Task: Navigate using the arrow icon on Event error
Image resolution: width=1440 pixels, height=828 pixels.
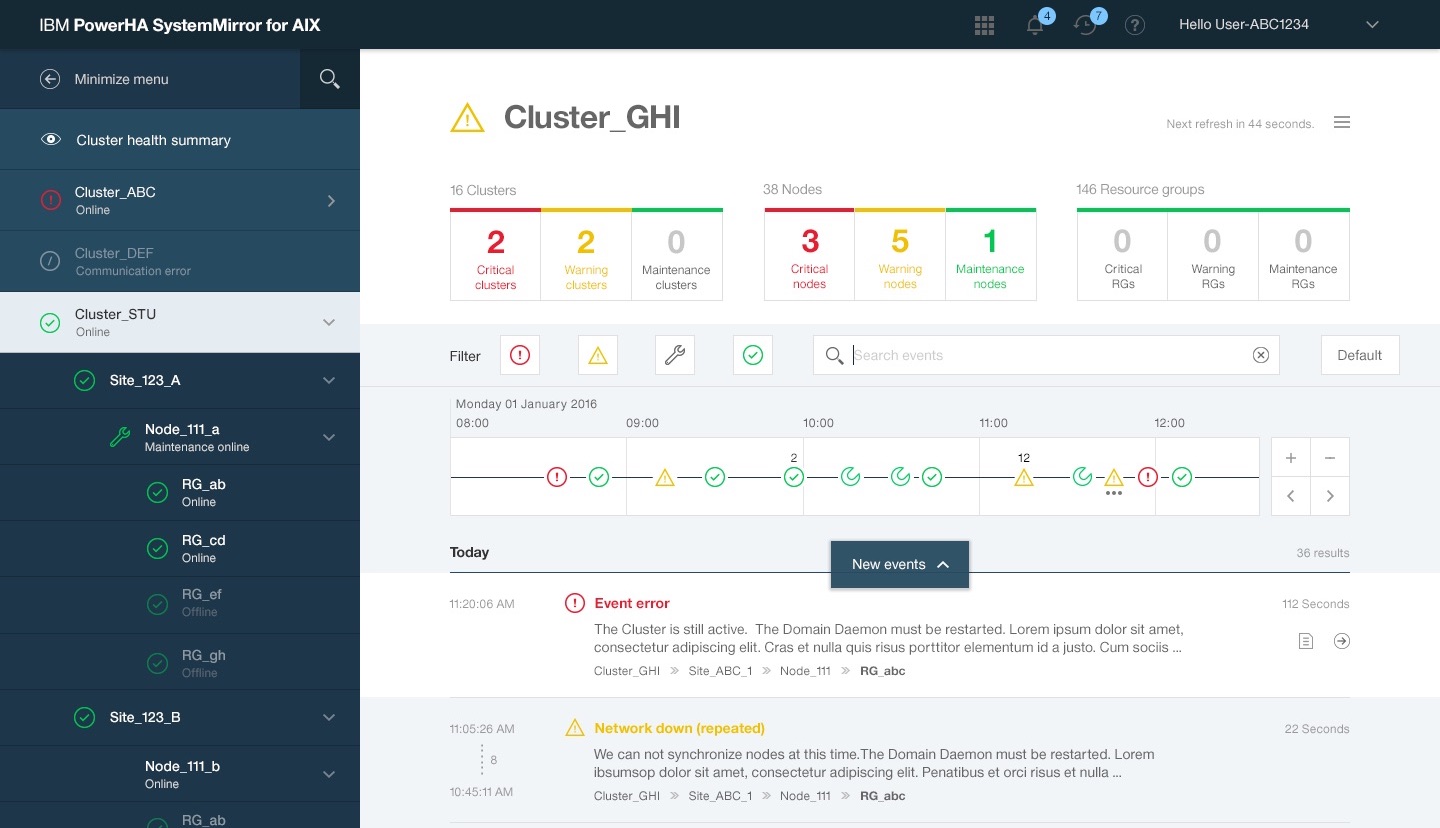Action: point(1341,641)
